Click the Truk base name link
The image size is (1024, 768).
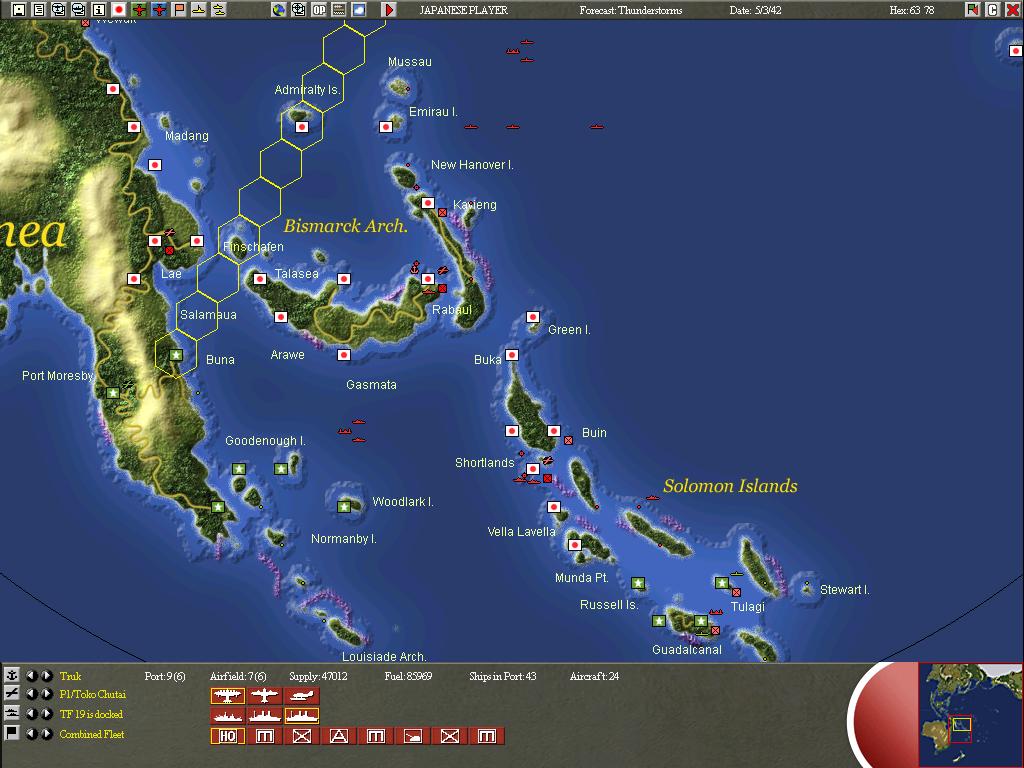tap(69, 676)
